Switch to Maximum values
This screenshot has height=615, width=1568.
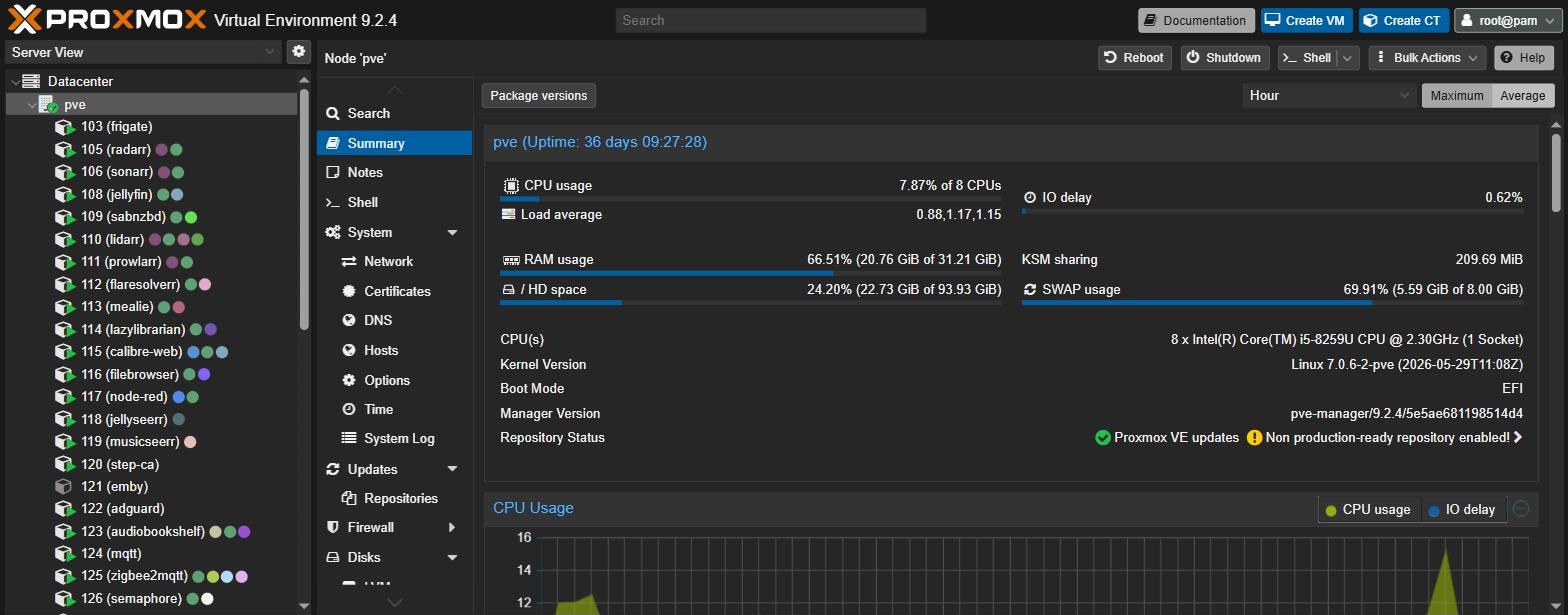coord(1456,95)
